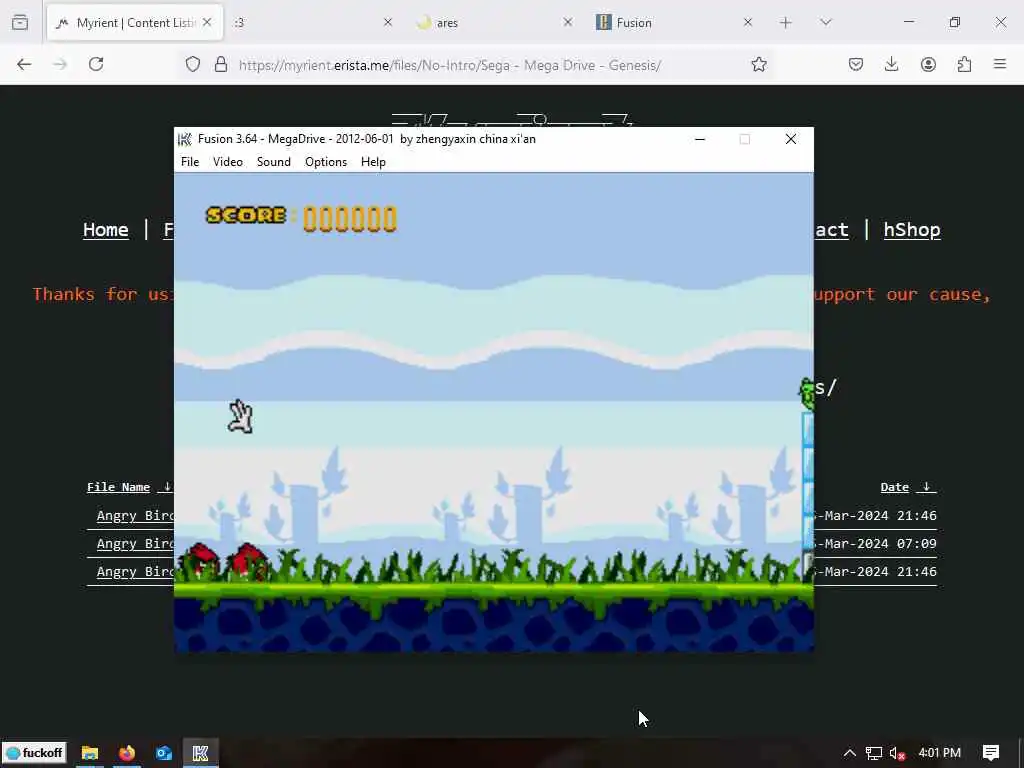Switch to the Fusion browser tab

coord(674,23)
